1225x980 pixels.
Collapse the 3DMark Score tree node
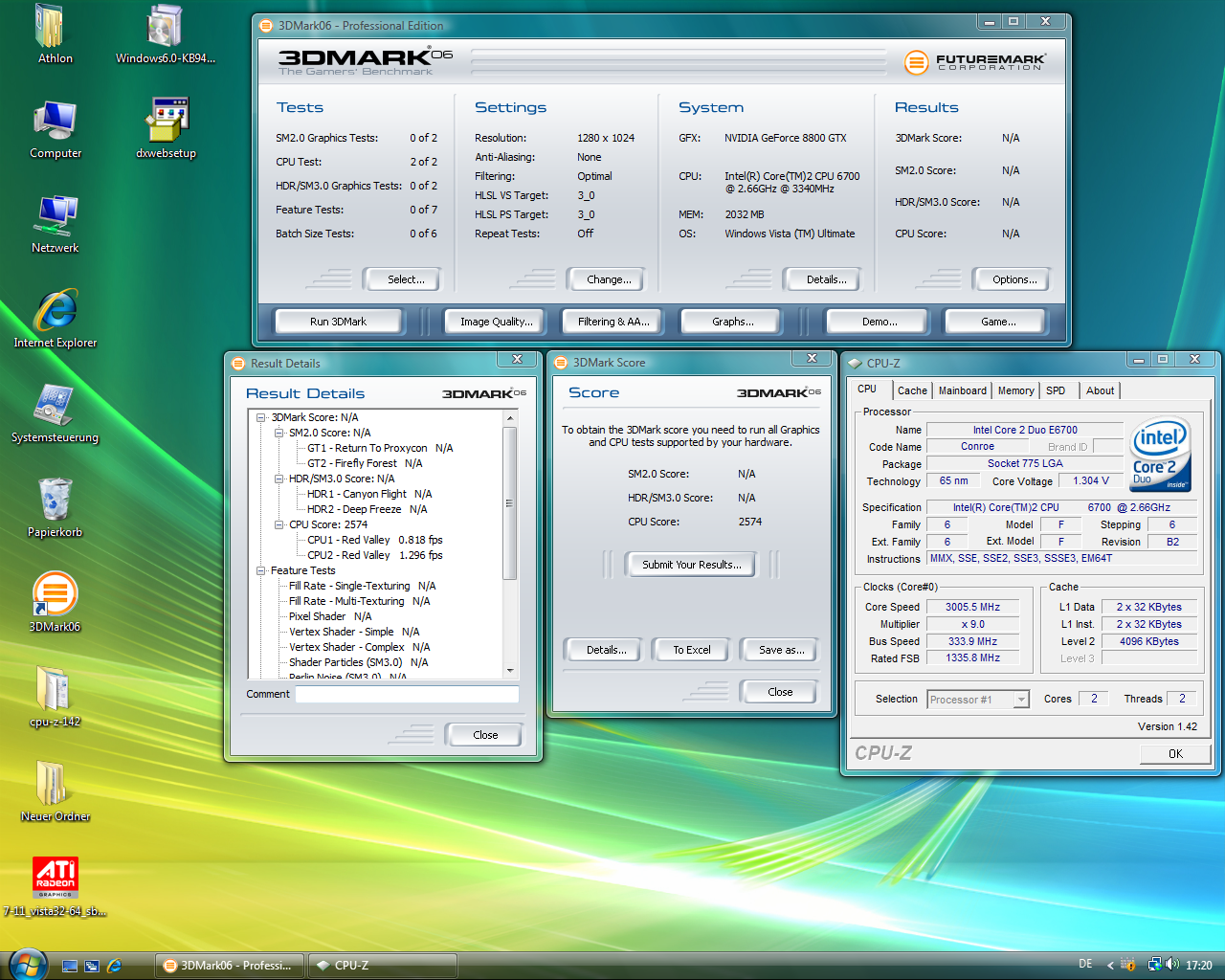261,417
